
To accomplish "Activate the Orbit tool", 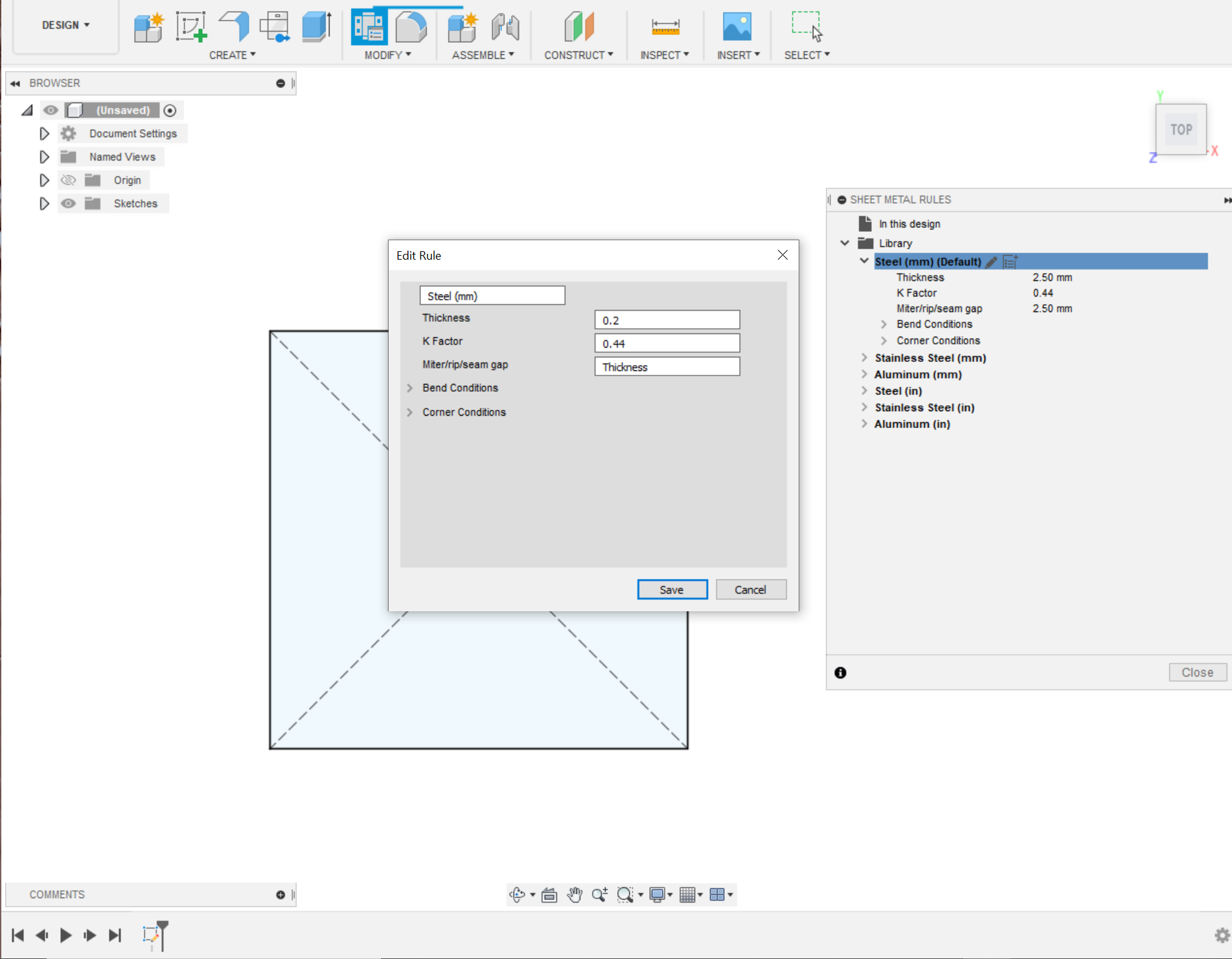I will [518, 894].
